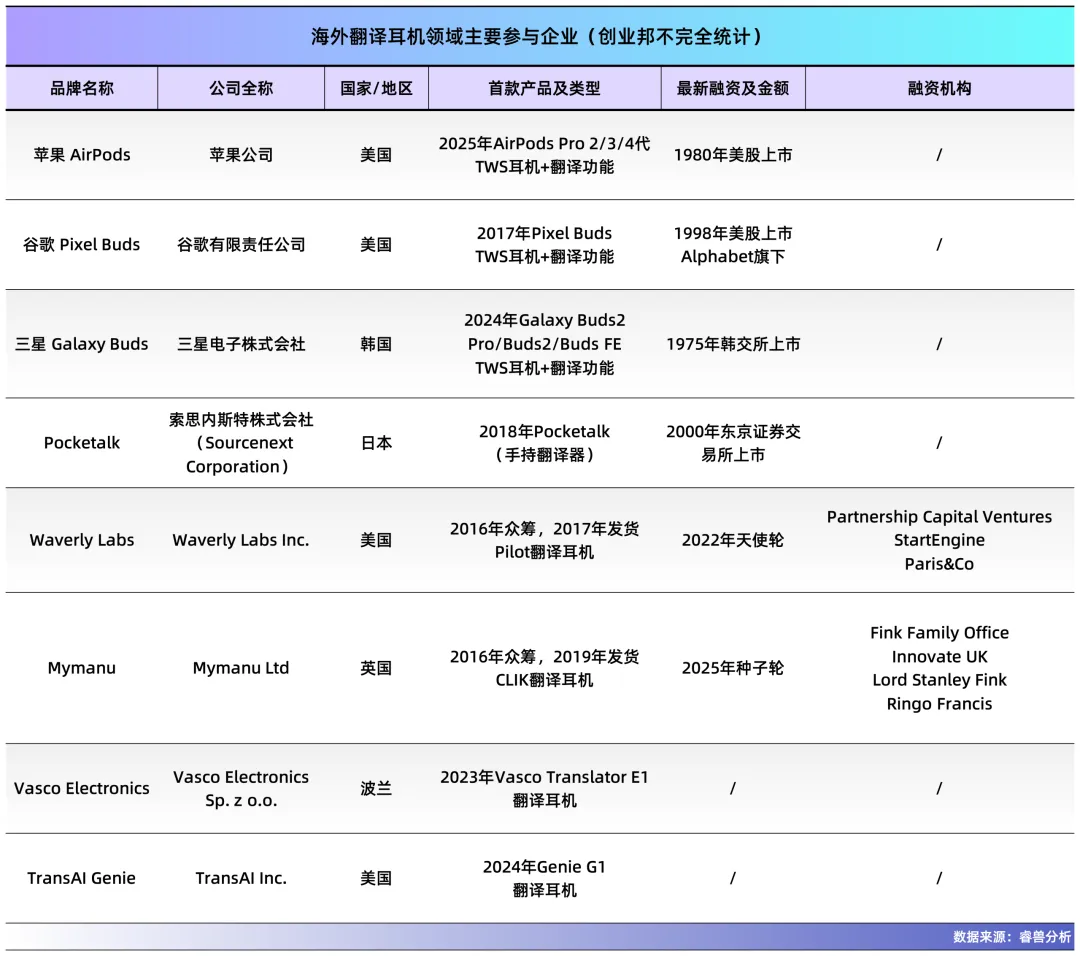1080x956 pixels.
Task: Click the 1998年美股上市 Alphabet旗下 cell
Action: (733, 245)
